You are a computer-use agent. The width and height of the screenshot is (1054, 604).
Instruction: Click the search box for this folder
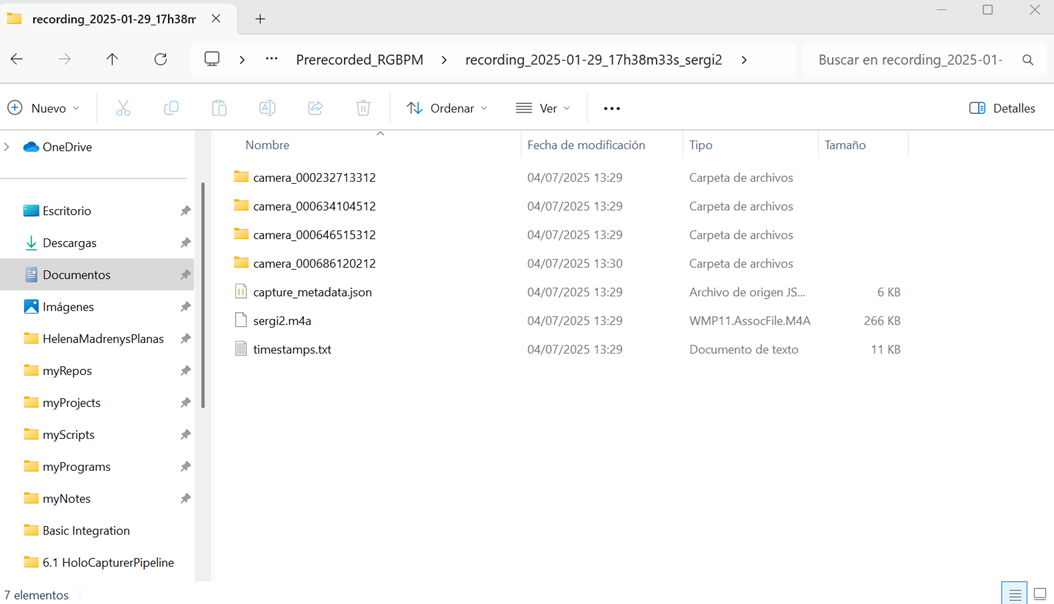pyautogui.click(x=910, y=60)
